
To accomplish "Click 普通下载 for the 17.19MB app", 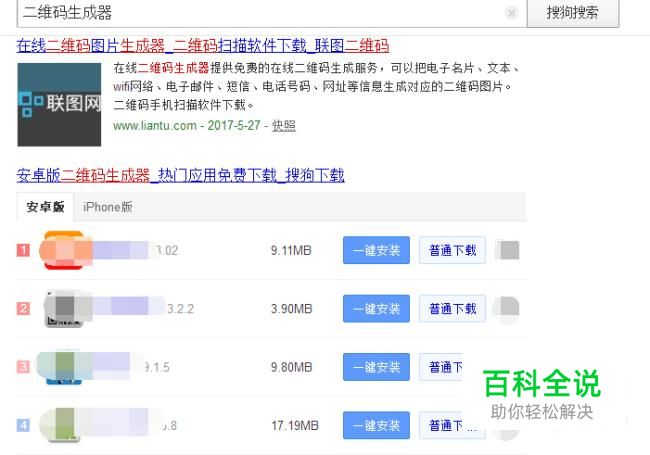I will [x=451, y=425].
